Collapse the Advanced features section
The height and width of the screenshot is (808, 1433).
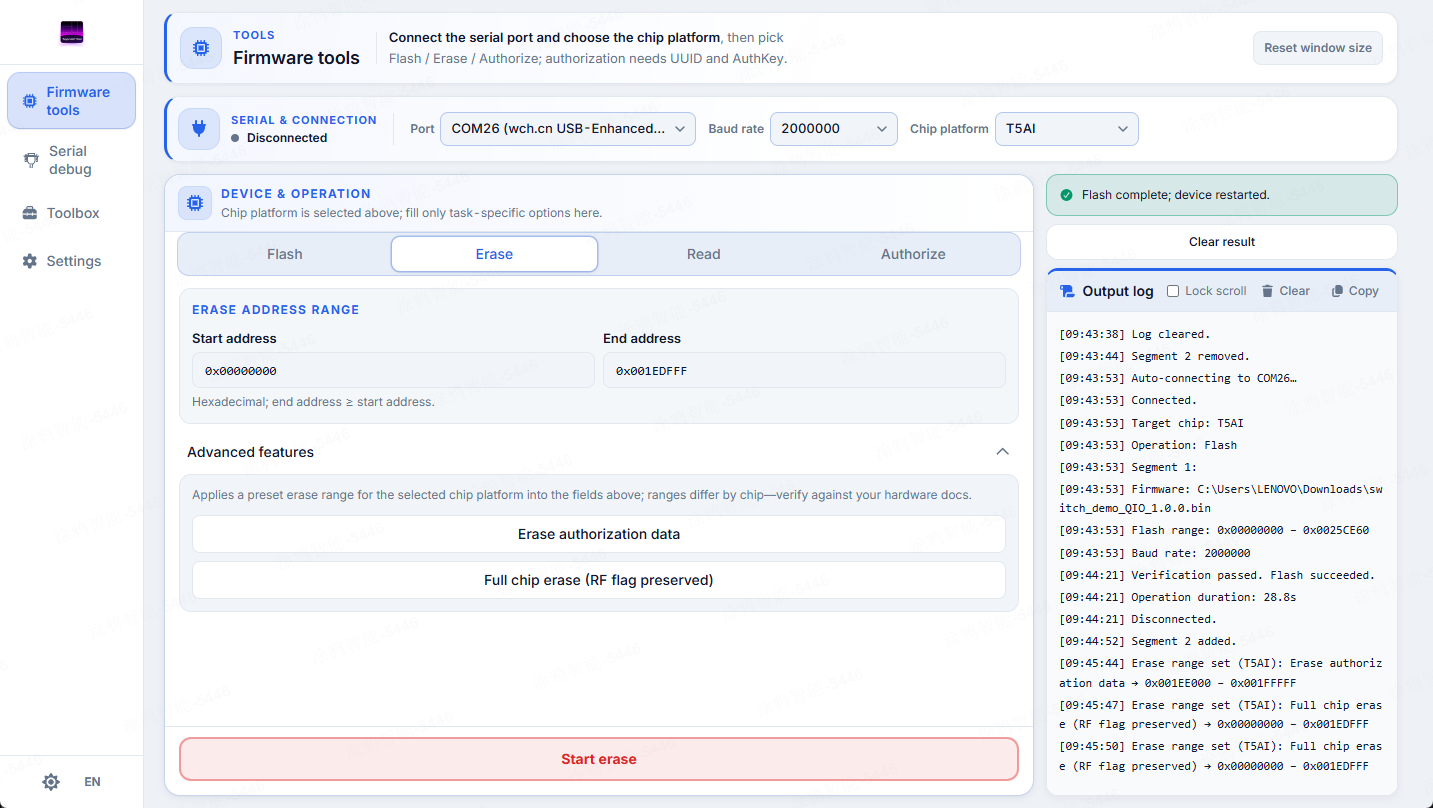[1002, 452]
